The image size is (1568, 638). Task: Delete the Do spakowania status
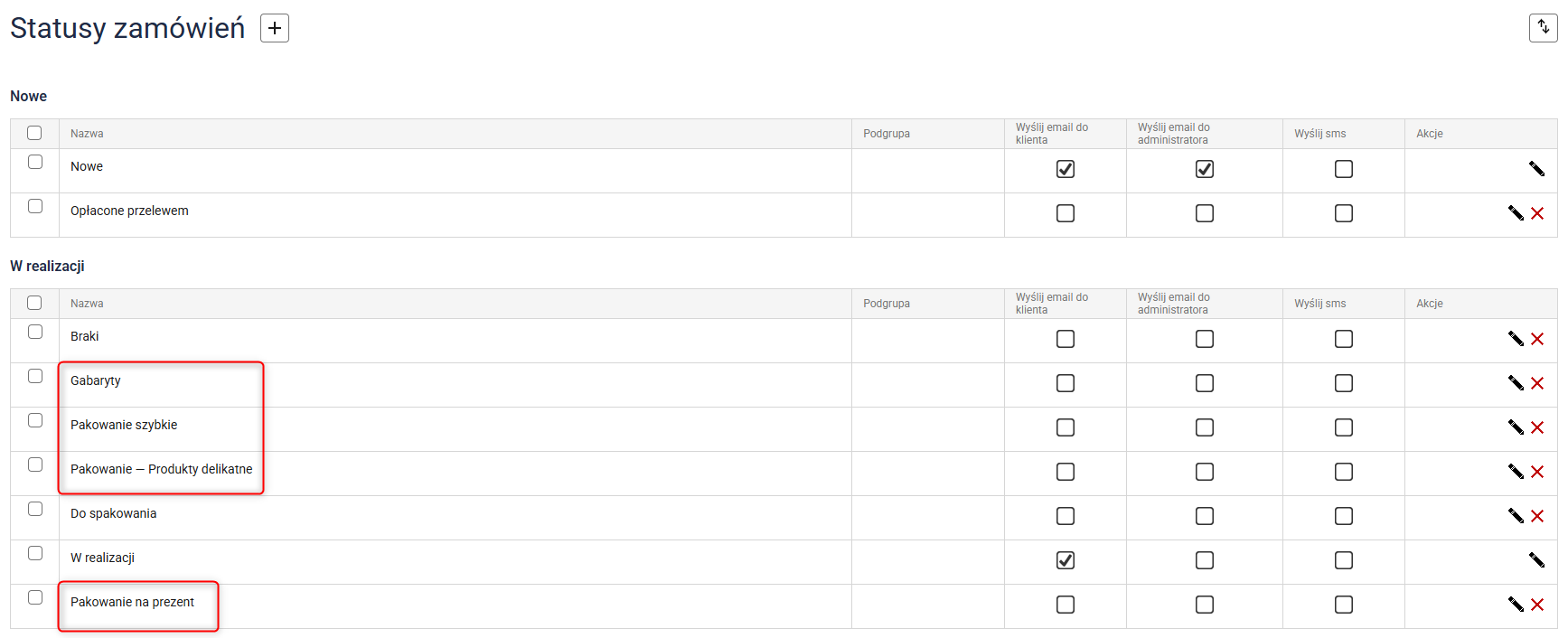tap(1537, 516)
